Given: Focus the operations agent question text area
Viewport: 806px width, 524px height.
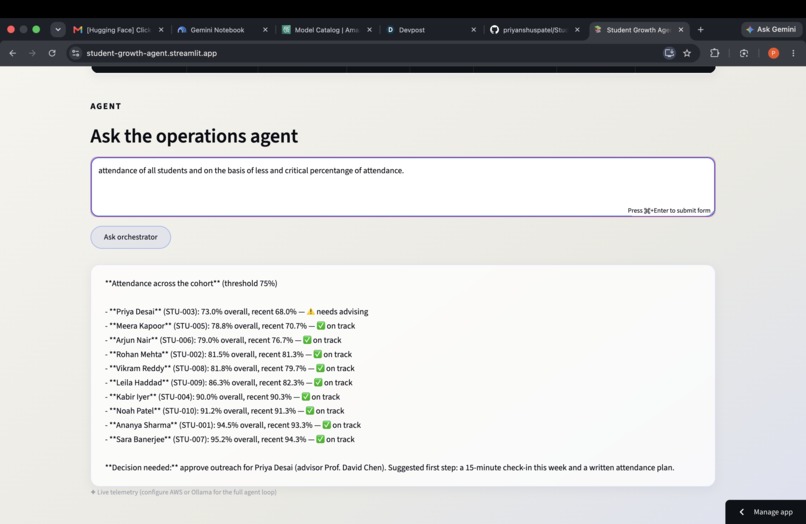Looking at the screenshot, I should click(402, 187).
